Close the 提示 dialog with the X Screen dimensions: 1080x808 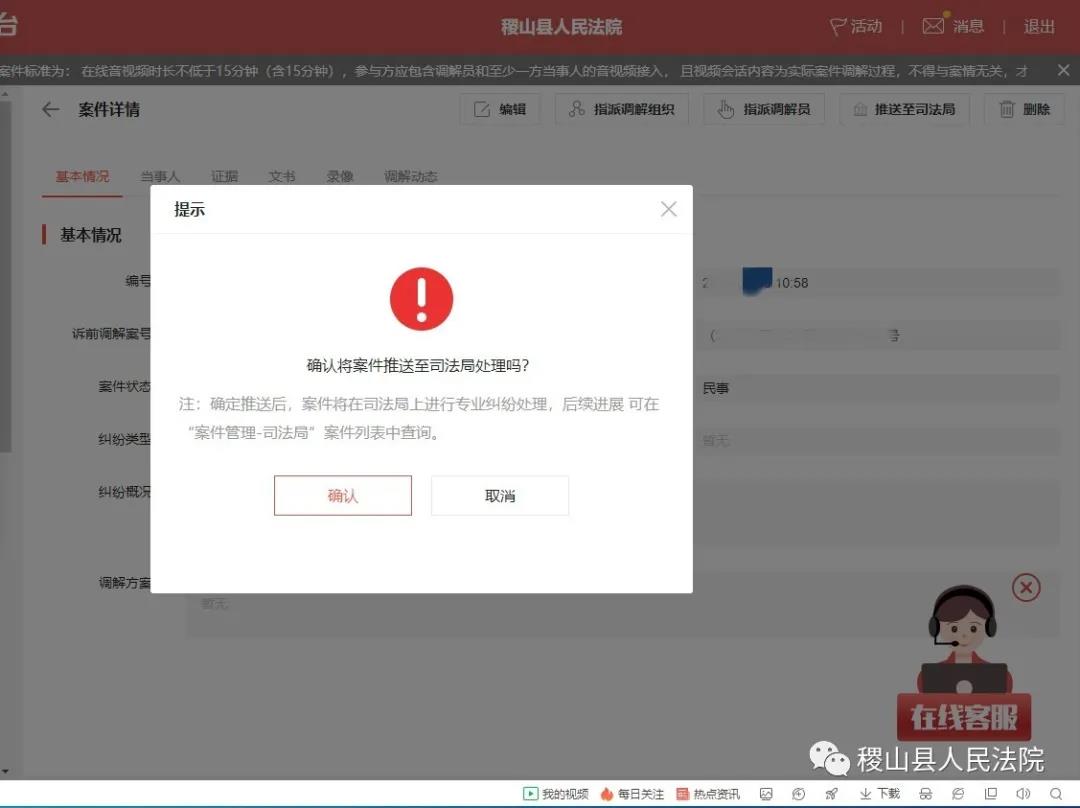pyautogui.click(x=668, y=209)
